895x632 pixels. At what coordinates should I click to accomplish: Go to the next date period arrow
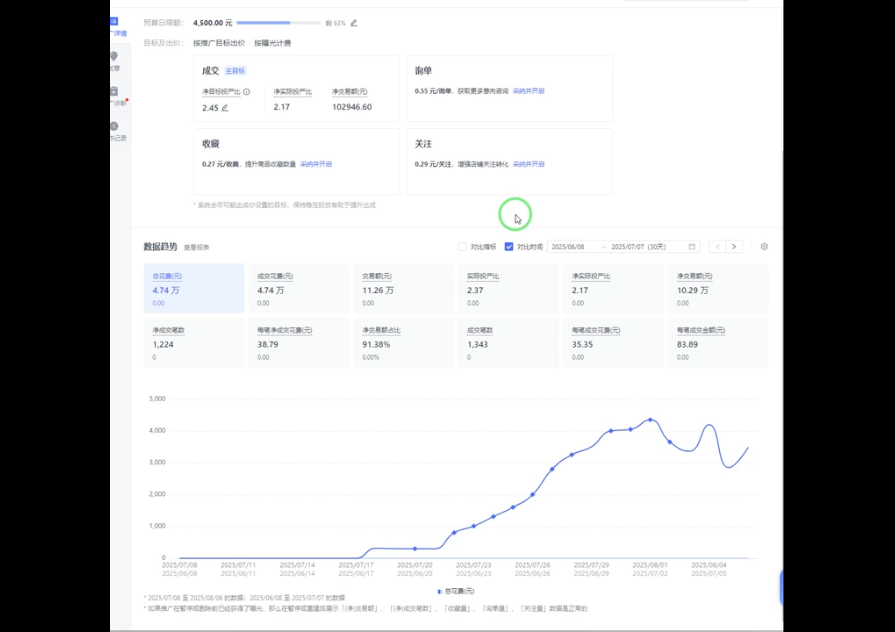(734, 246)
